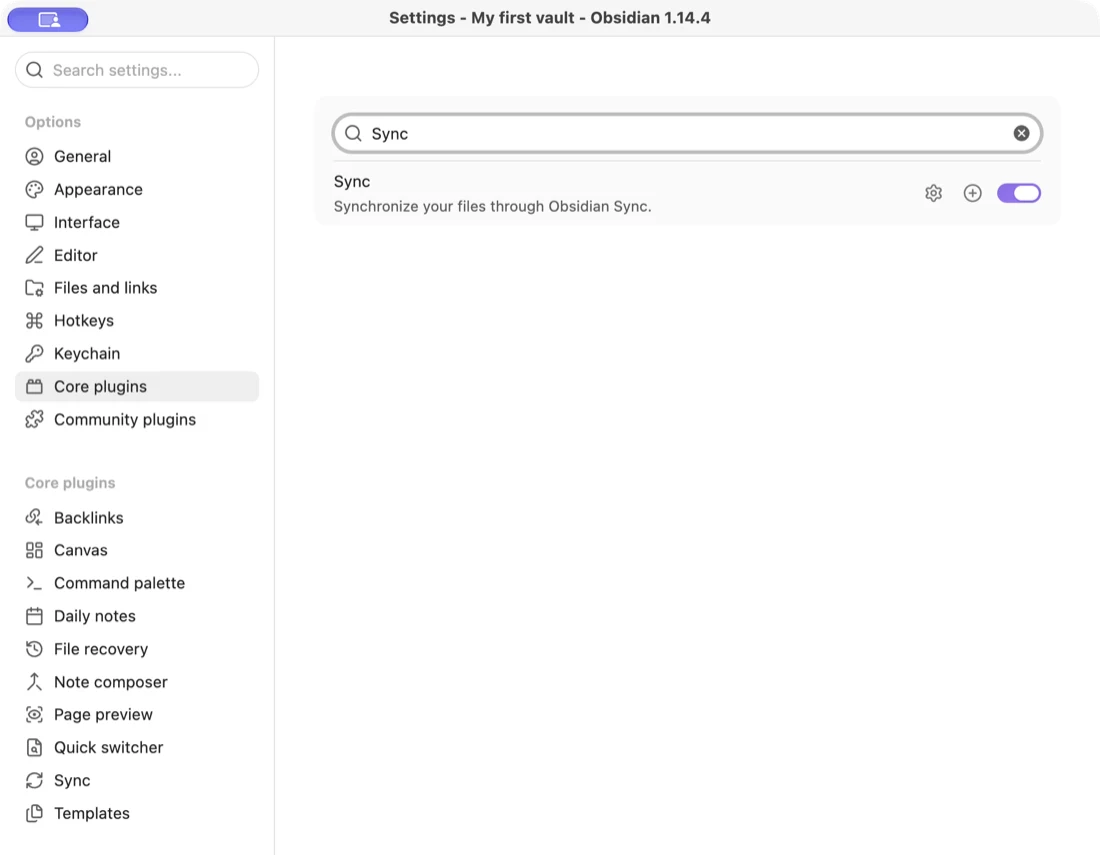Click the Page preview eye icon
This screenshot has width=1100, height=855.
coord(34,715)
